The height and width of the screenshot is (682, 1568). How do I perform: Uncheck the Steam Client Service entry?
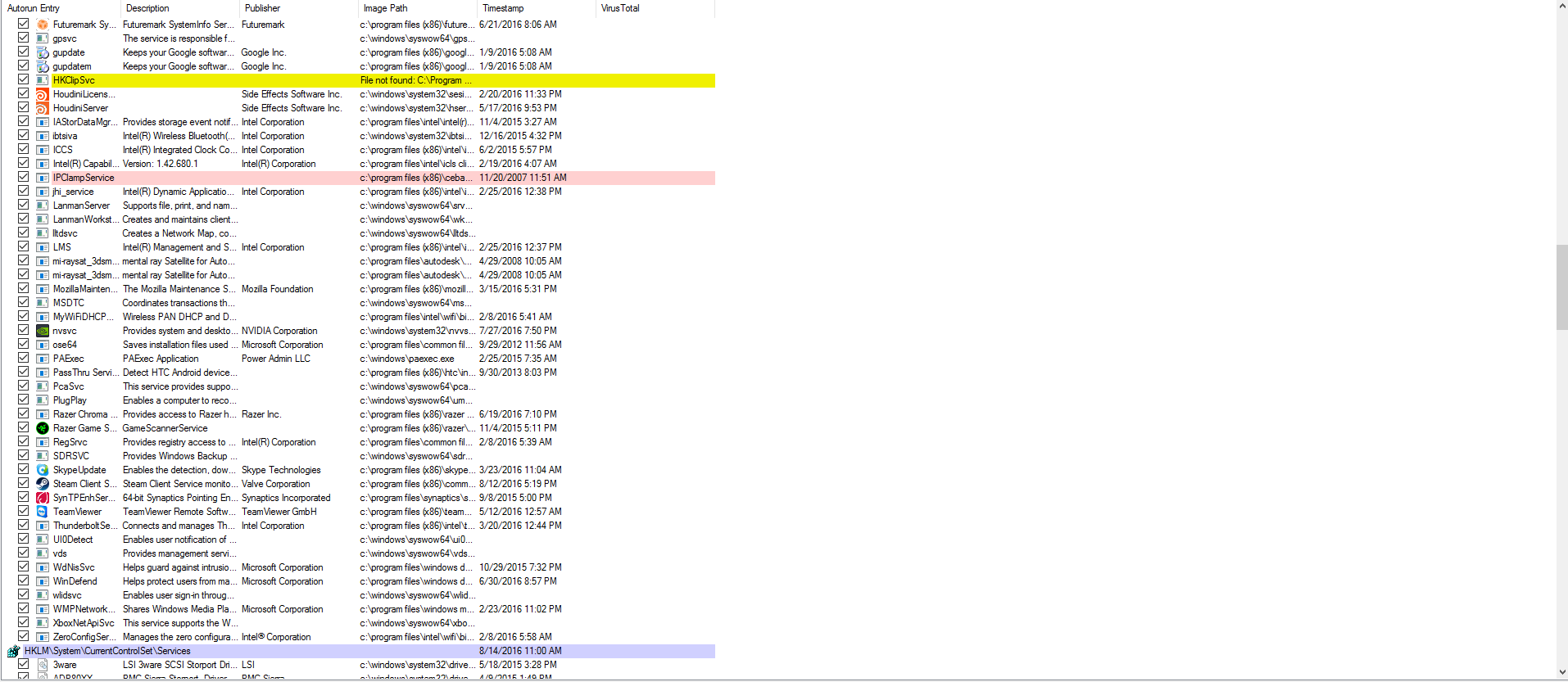click(23, 483)
